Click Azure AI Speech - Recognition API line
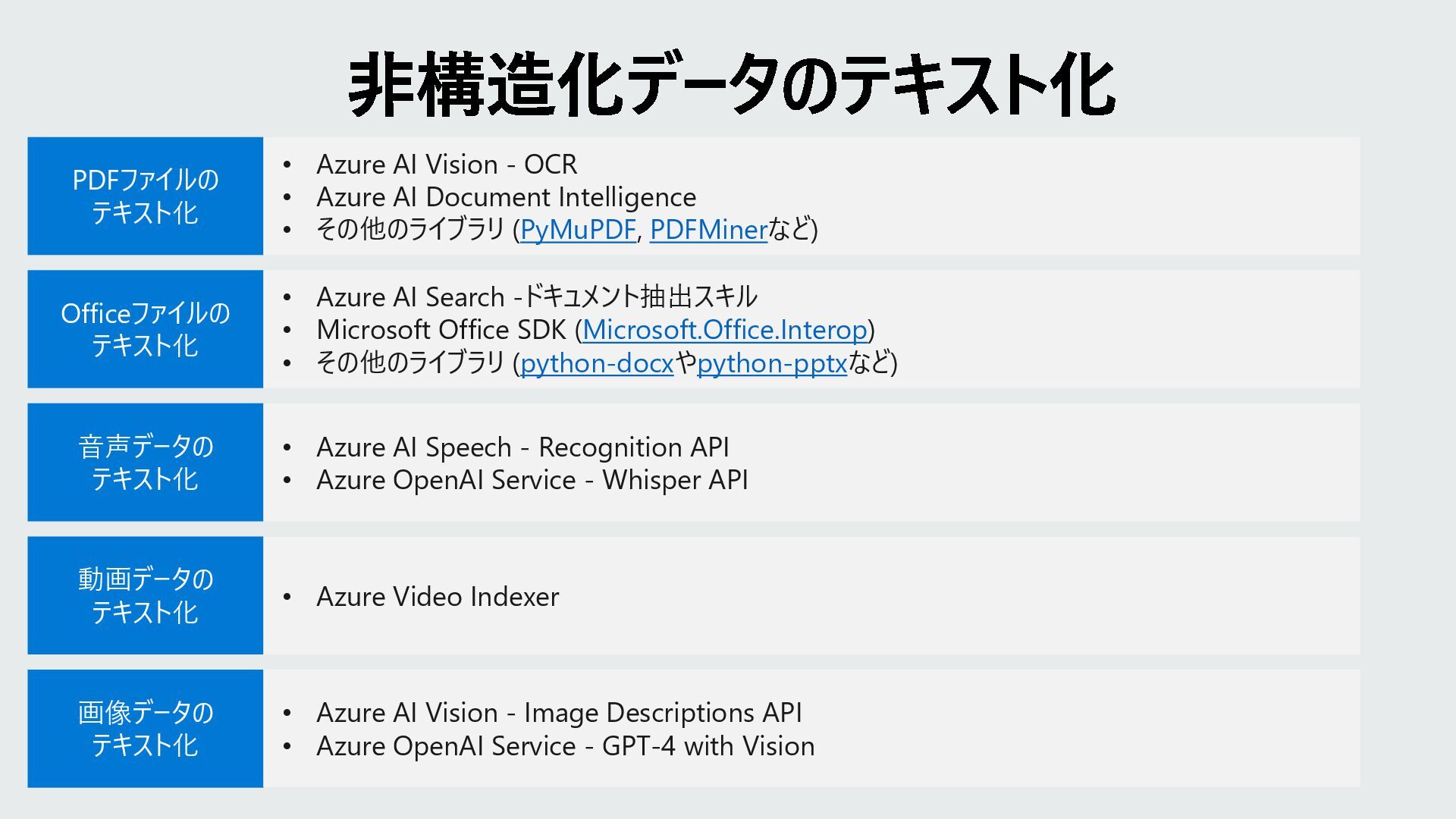The image size is (1456, 819). click(x=522, y=447)
